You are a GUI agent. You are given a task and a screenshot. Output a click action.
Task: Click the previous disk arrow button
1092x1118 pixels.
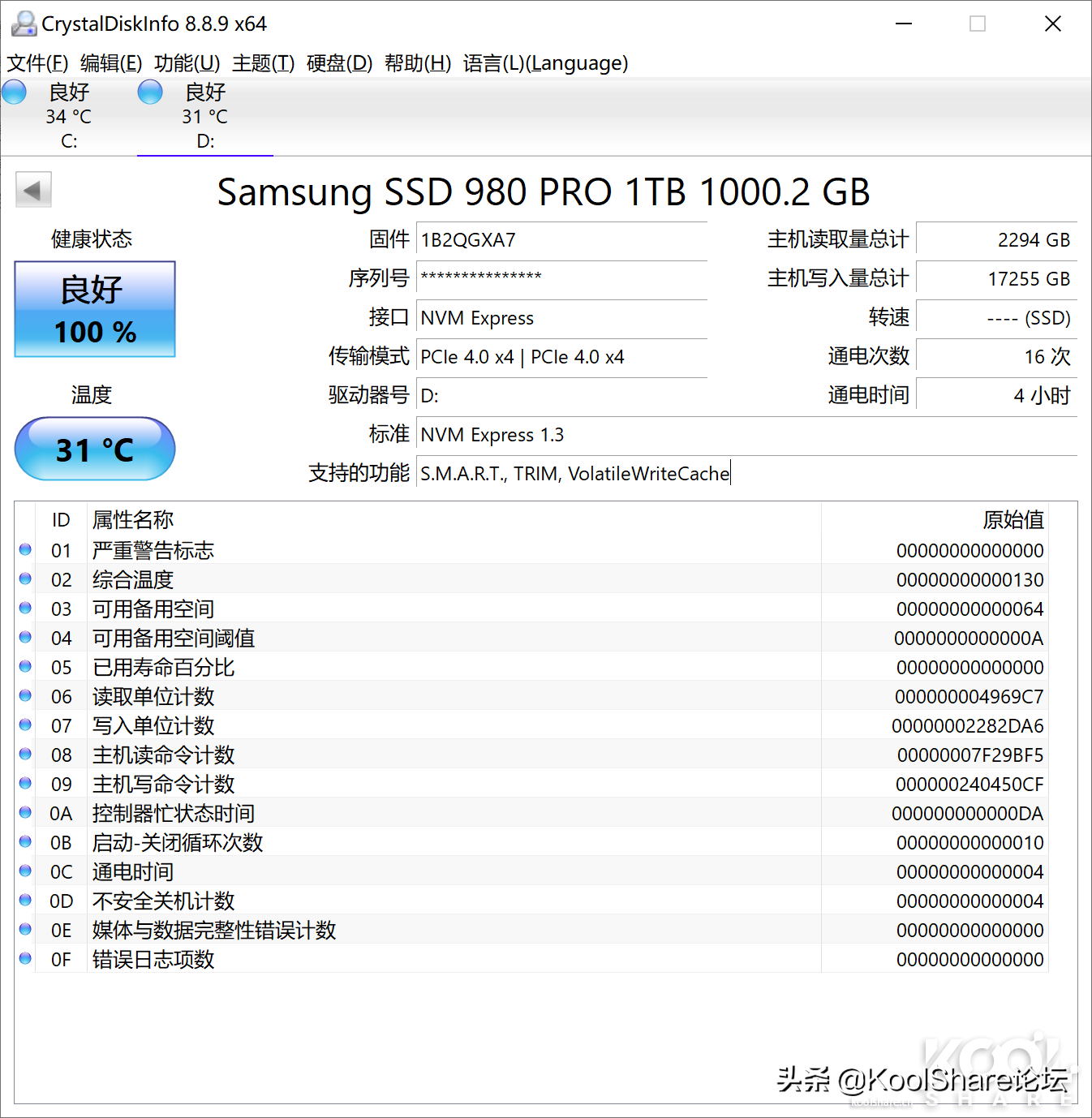point(33,191)
